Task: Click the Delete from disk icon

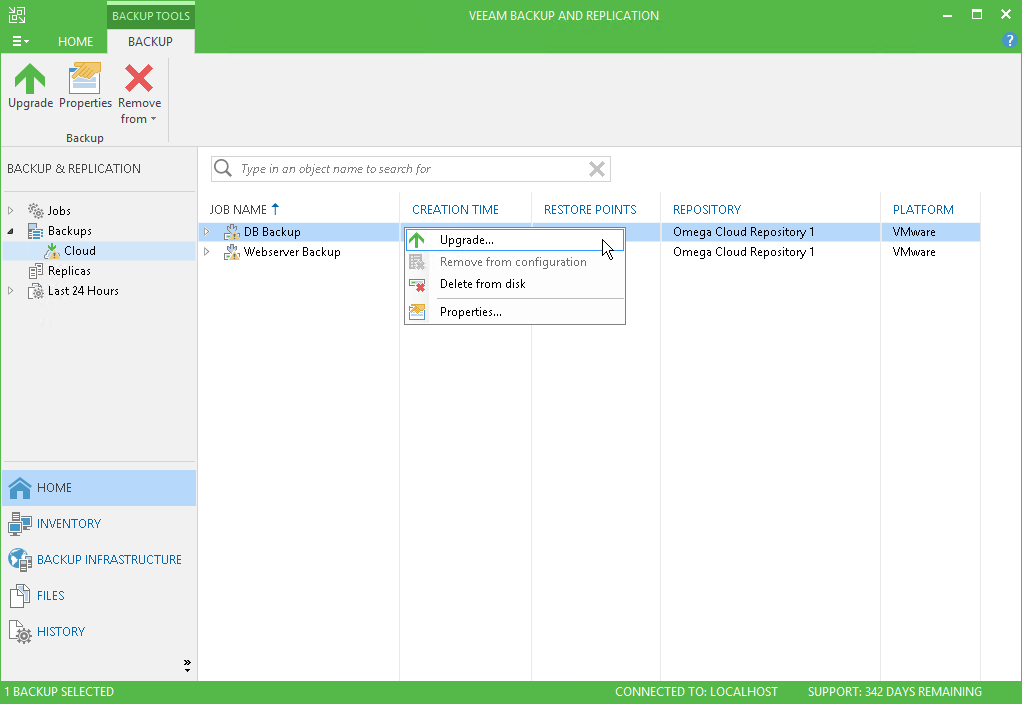Action: point(416,285)
